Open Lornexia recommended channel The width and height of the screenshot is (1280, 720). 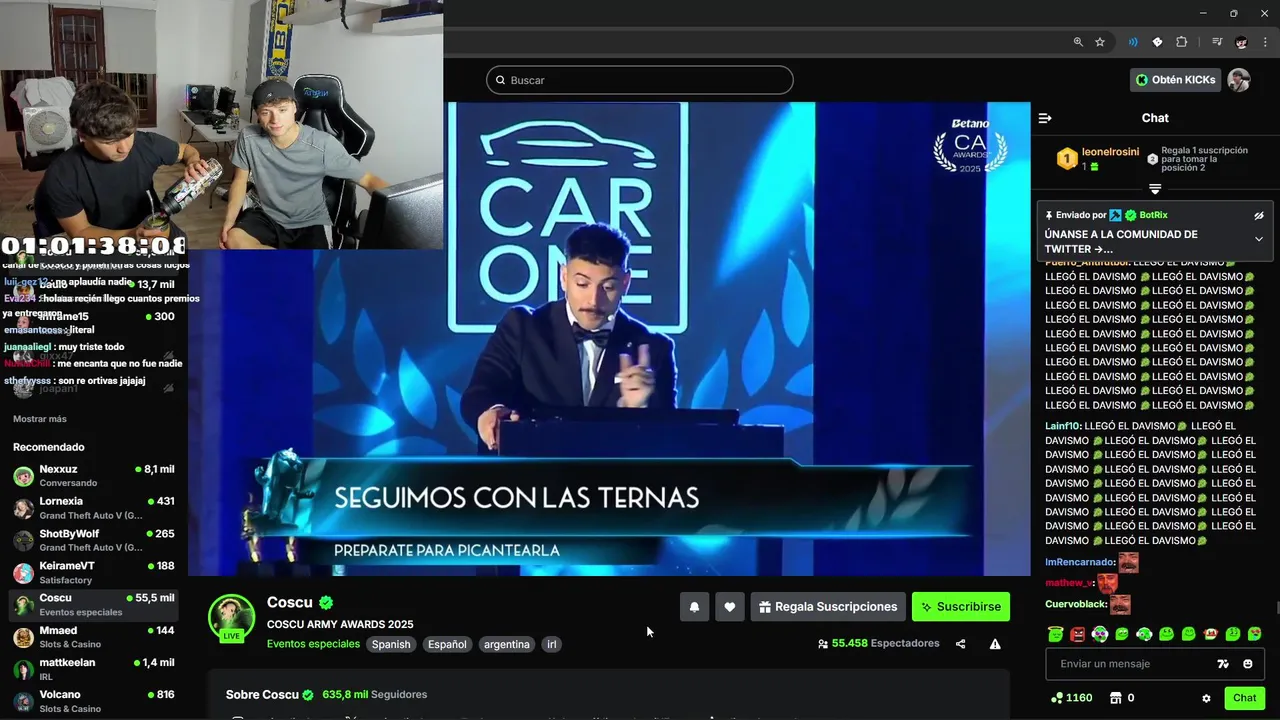pos(94,508)
